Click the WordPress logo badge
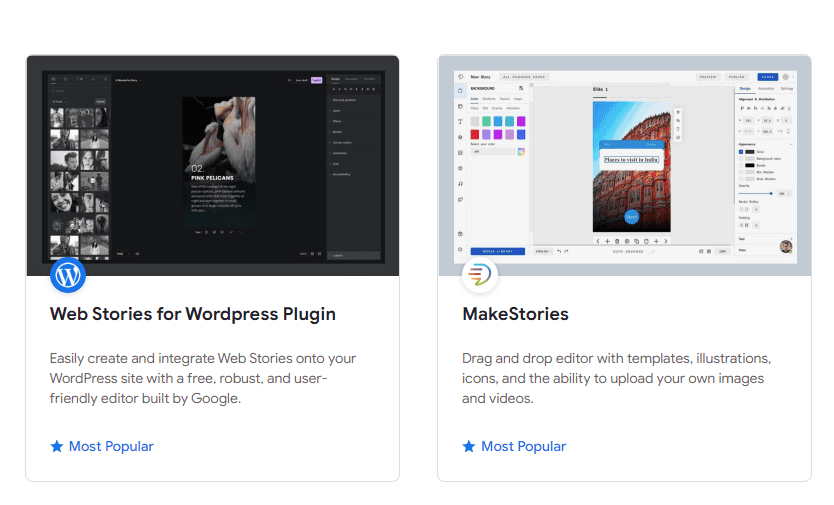 tap(68, 275)
